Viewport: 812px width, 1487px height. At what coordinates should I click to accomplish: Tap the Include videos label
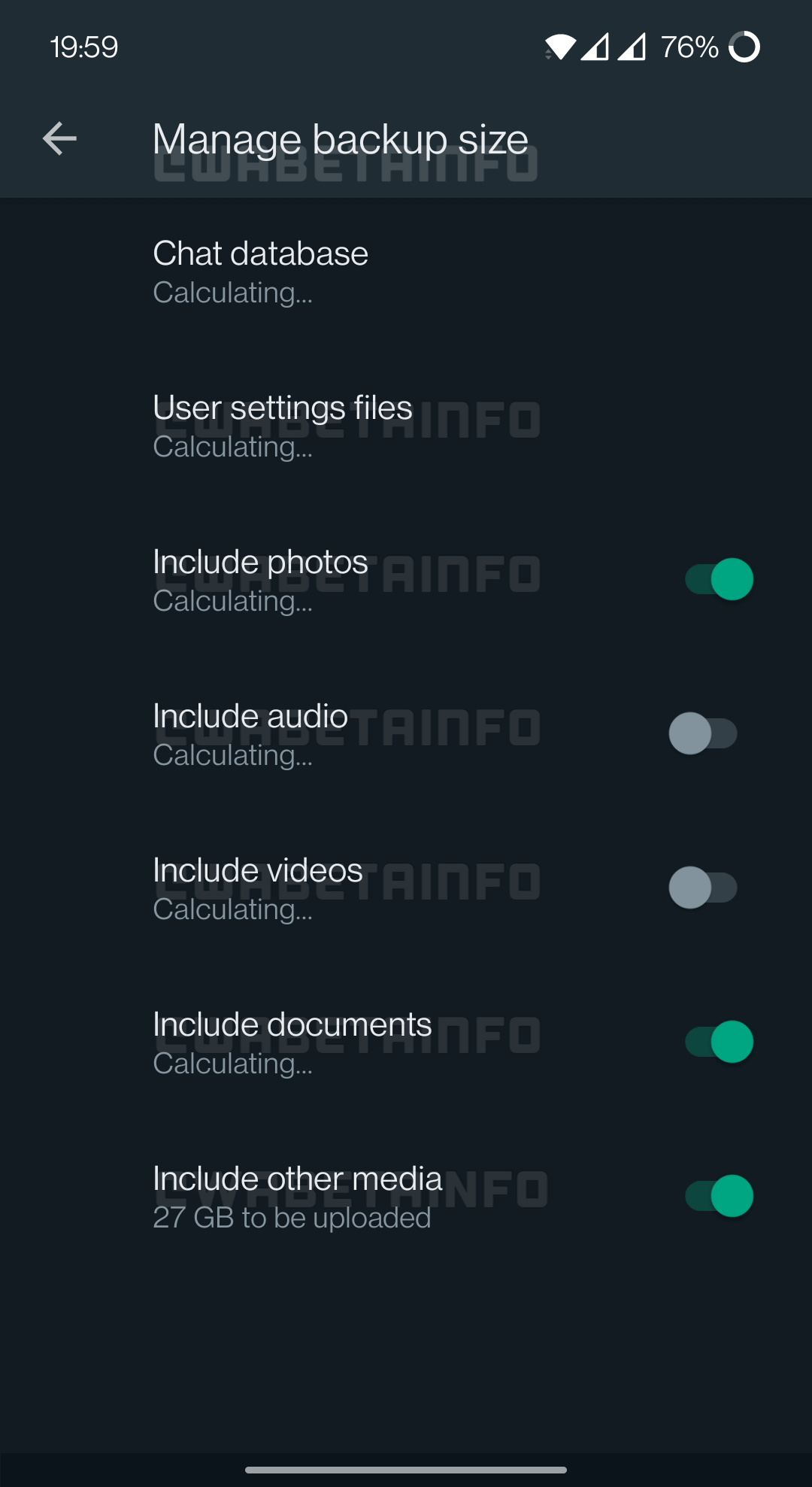click(258, 871)
